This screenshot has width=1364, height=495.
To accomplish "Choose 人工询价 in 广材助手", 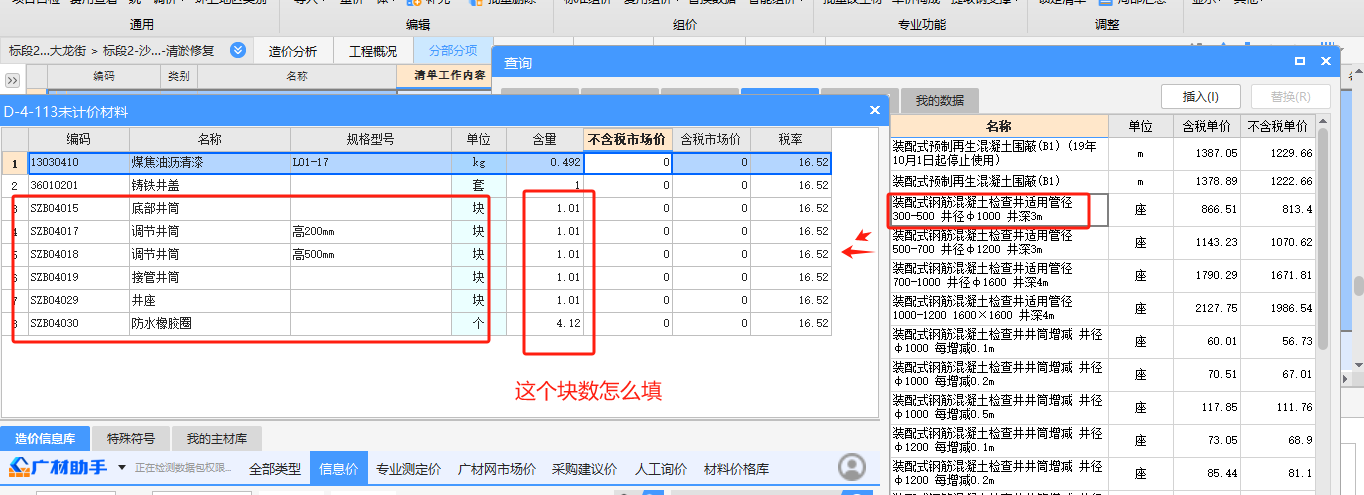I will click(x=661, y=469).
